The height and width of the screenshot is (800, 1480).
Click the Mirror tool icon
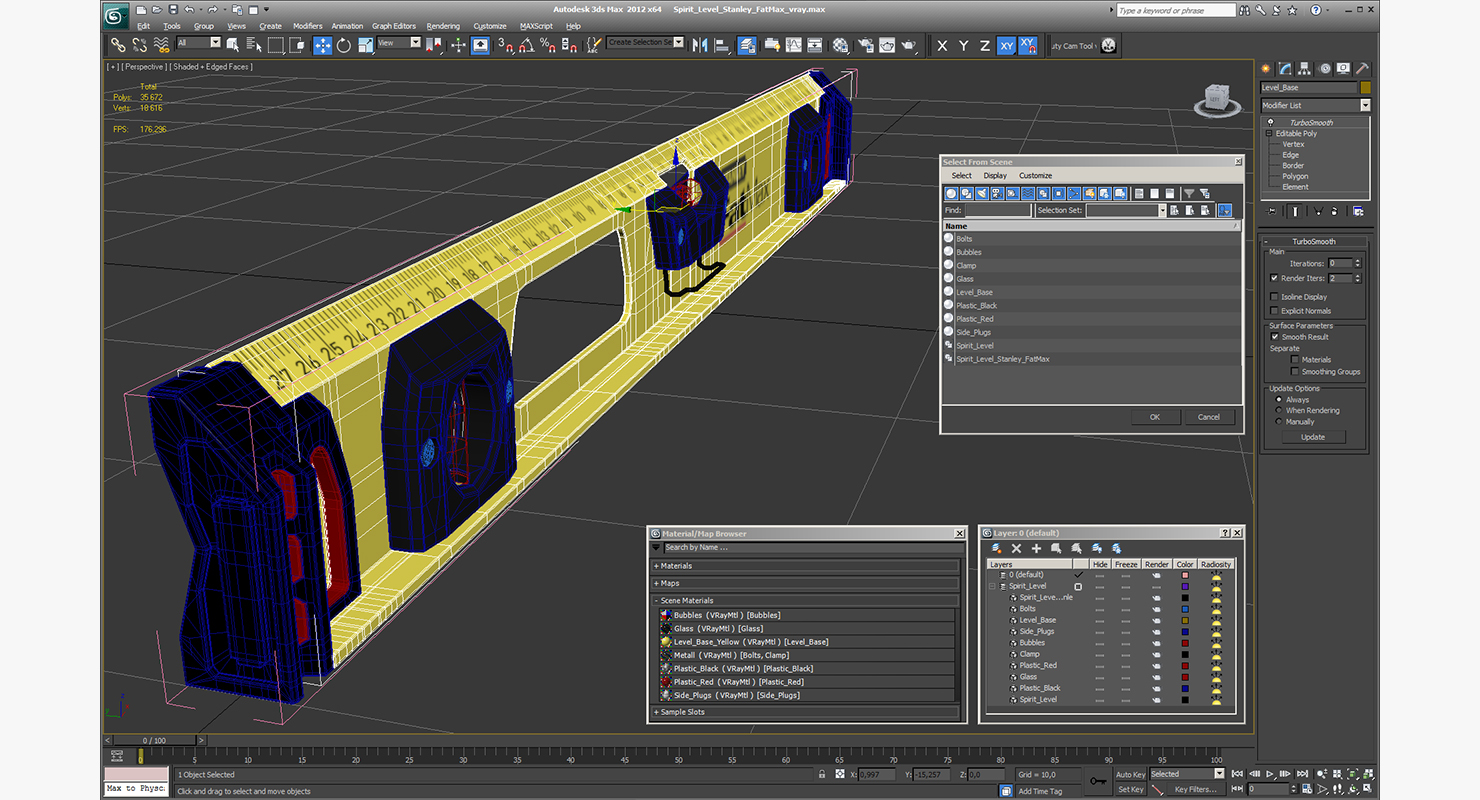(700, 45)
